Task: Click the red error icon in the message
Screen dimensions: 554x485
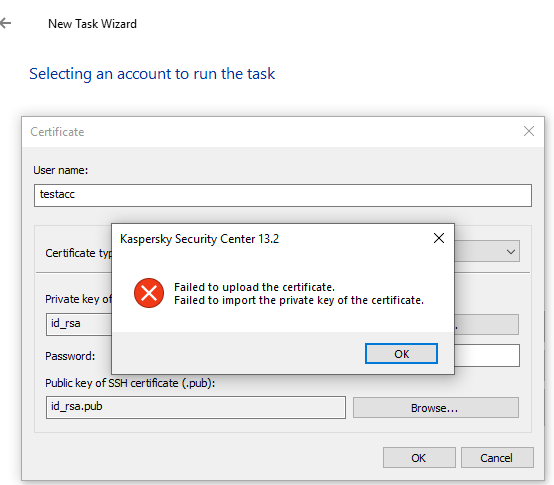Action: coord(149,293)
